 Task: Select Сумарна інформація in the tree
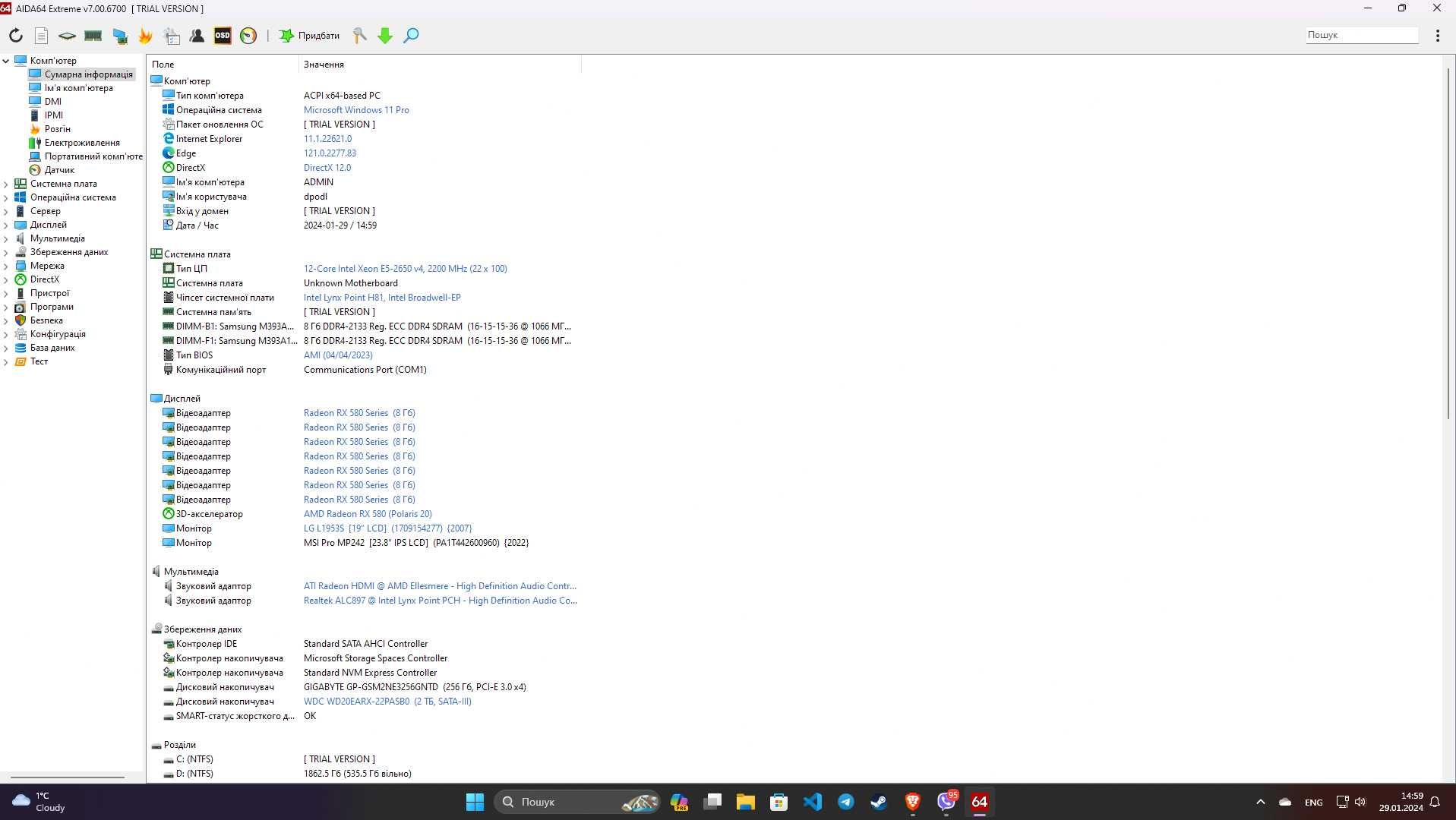click(88, 74)
